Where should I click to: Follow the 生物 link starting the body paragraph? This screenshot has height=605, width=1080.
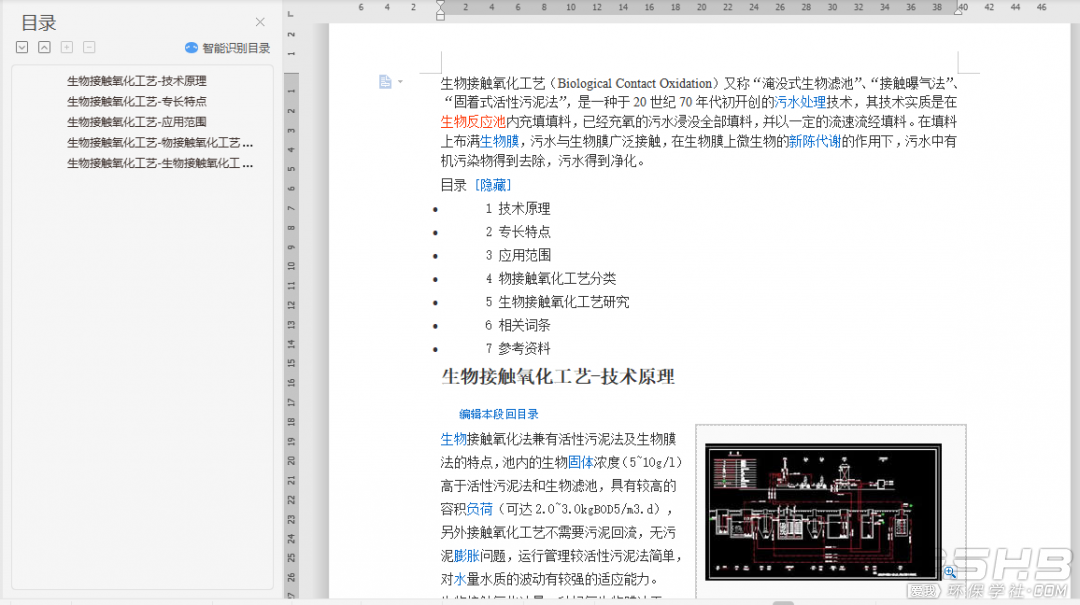453,439
